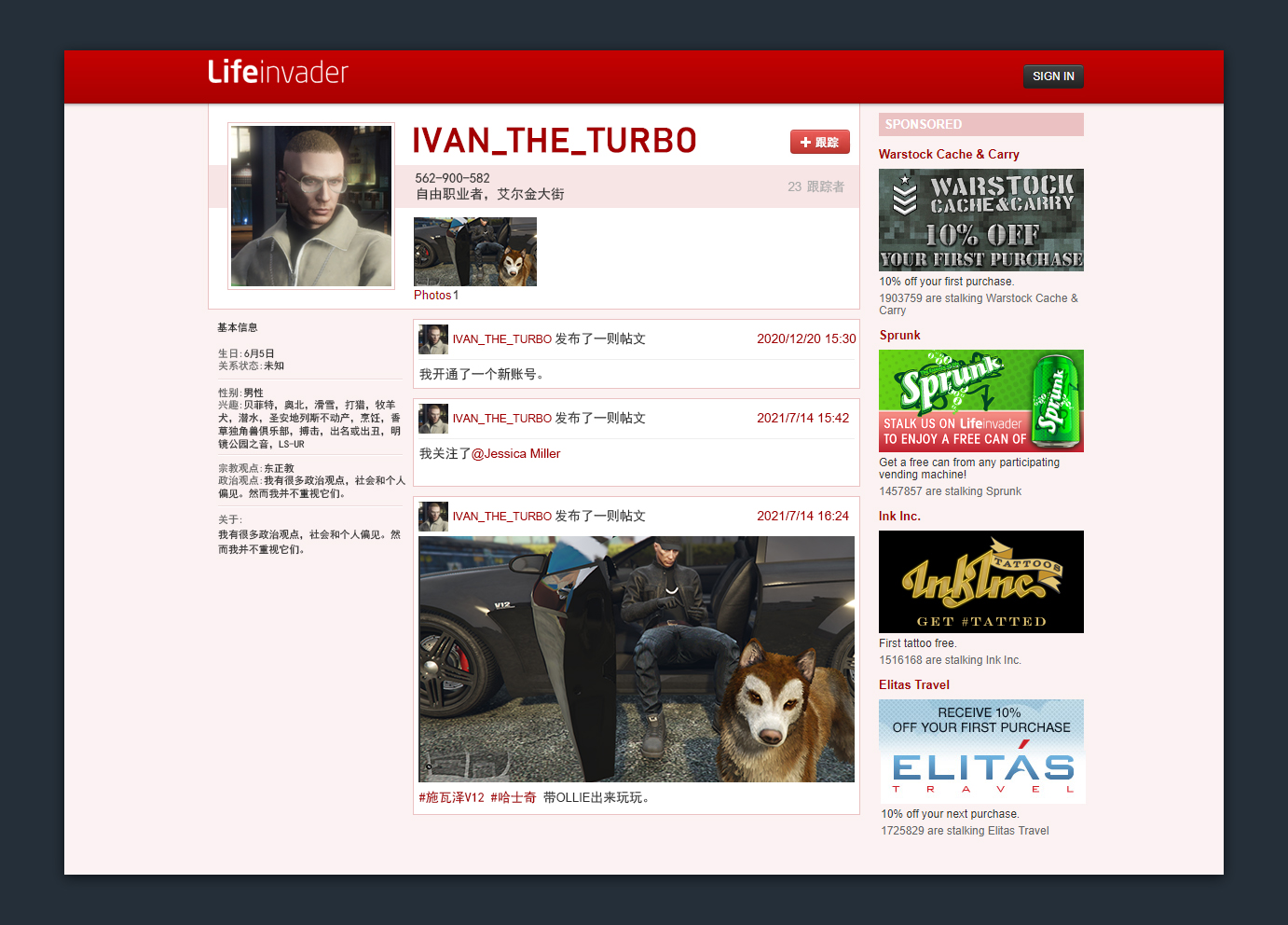Click the 基本信息 section heading
The width and height of the screenshot is (1288, 925).
(238, 328)
